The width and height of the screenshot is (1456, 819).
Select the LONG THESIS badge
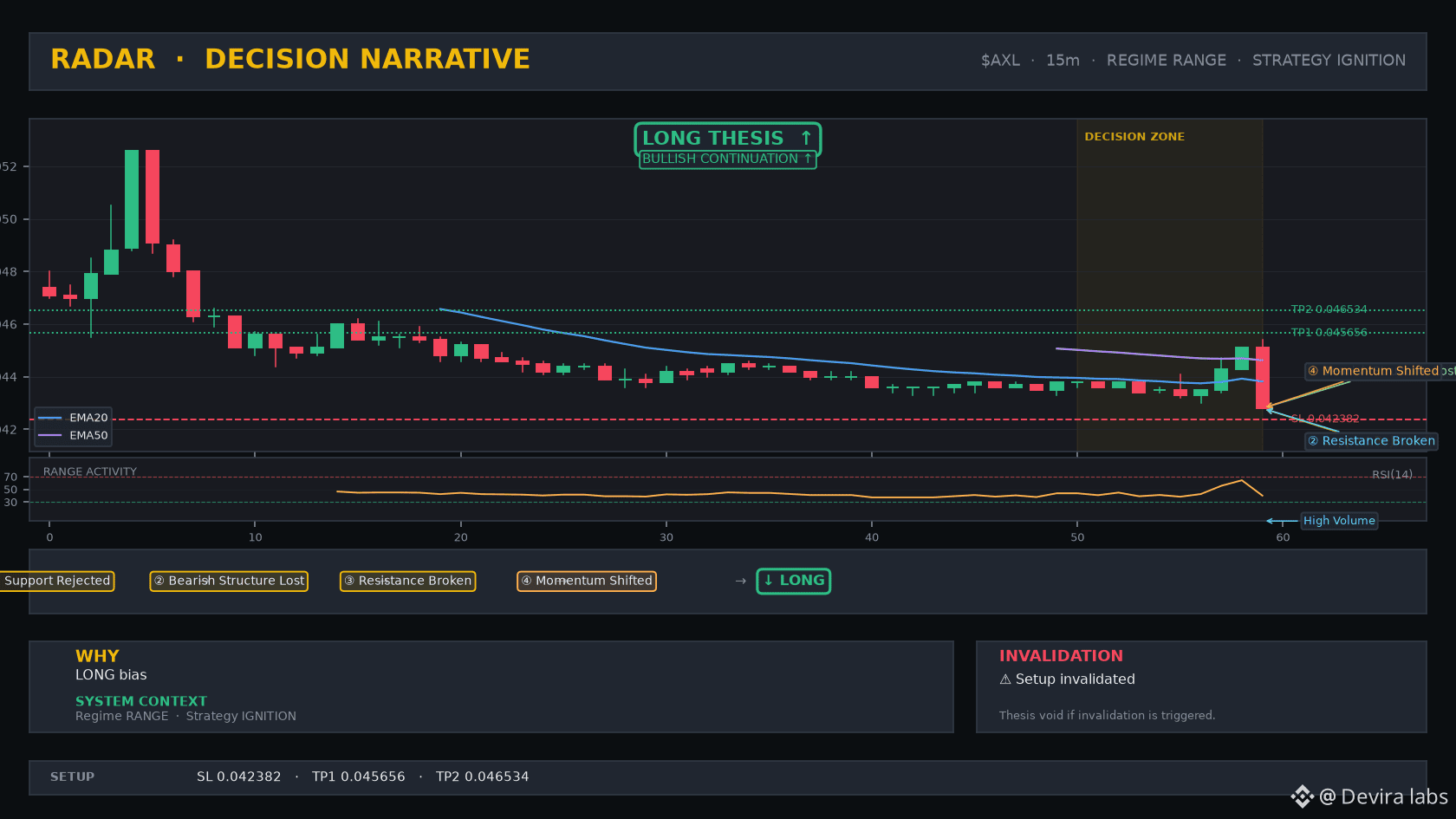coord(727,138)
